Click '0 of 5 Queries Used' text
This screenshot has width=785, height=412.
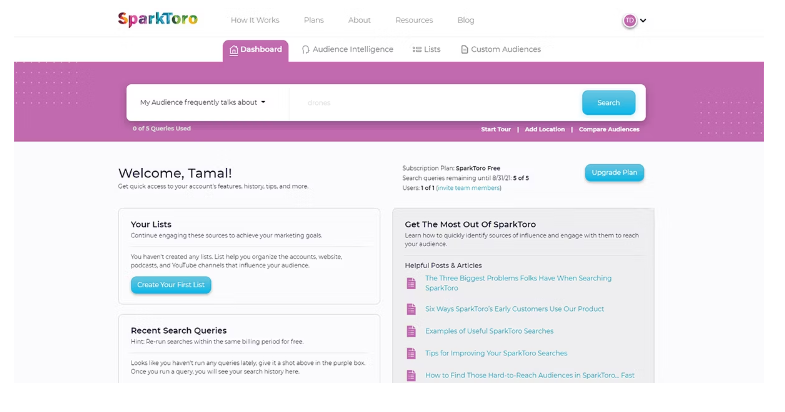coord(162,129)
